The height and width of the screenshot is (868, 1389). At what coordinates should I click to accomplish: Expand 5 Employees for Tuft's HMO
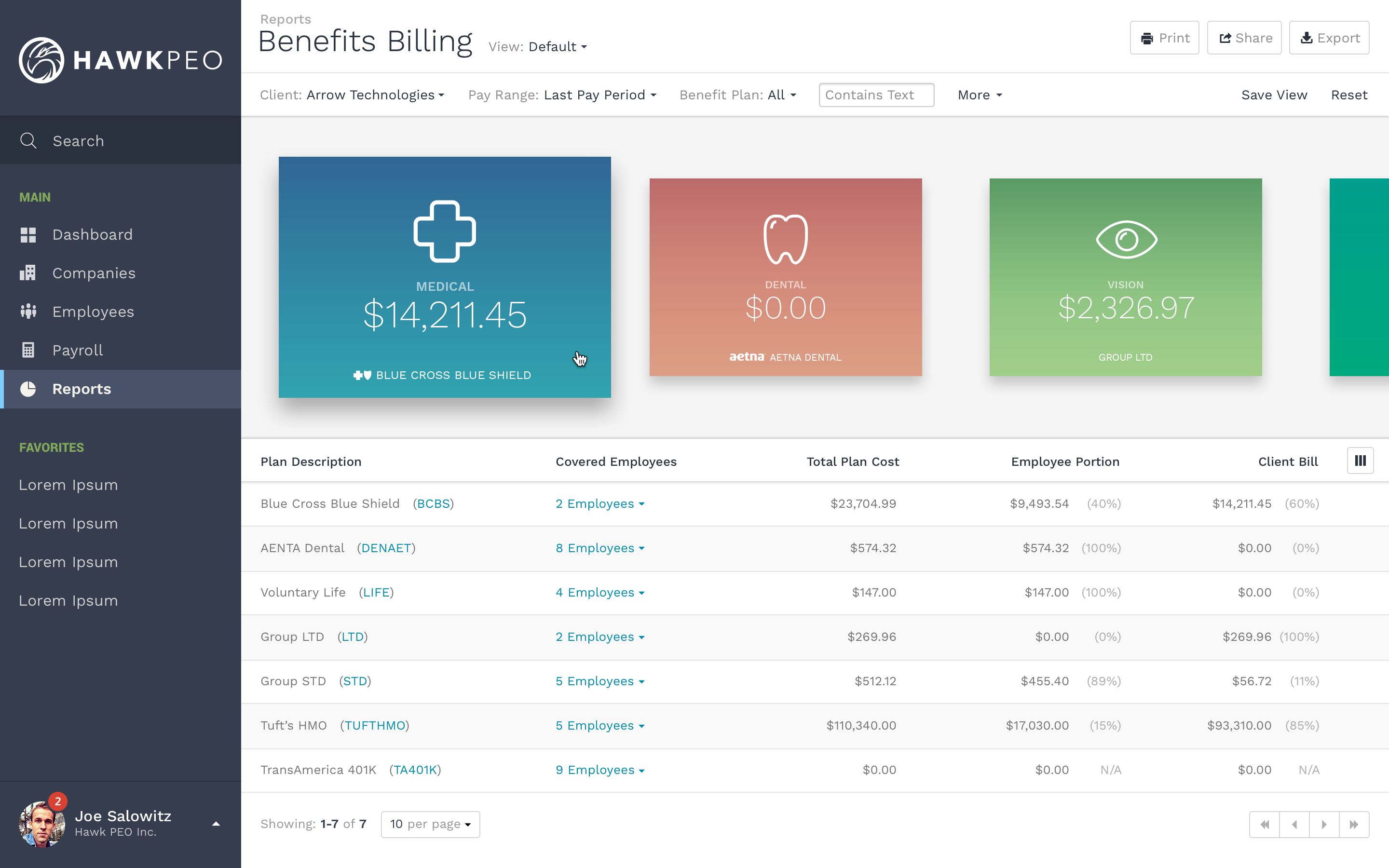600,726
